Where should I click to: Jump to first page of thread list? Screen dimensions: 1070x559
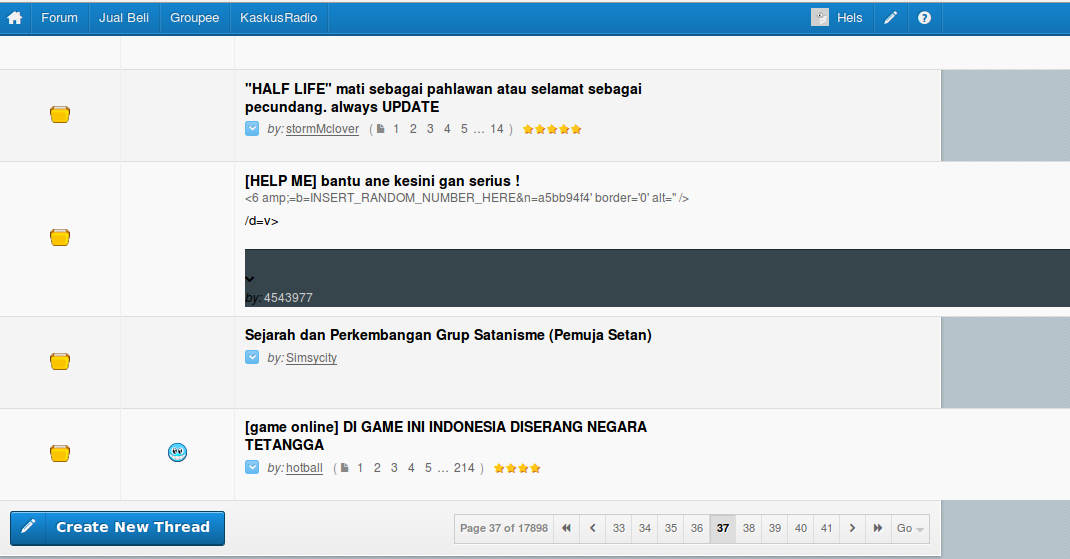point(566,528)
